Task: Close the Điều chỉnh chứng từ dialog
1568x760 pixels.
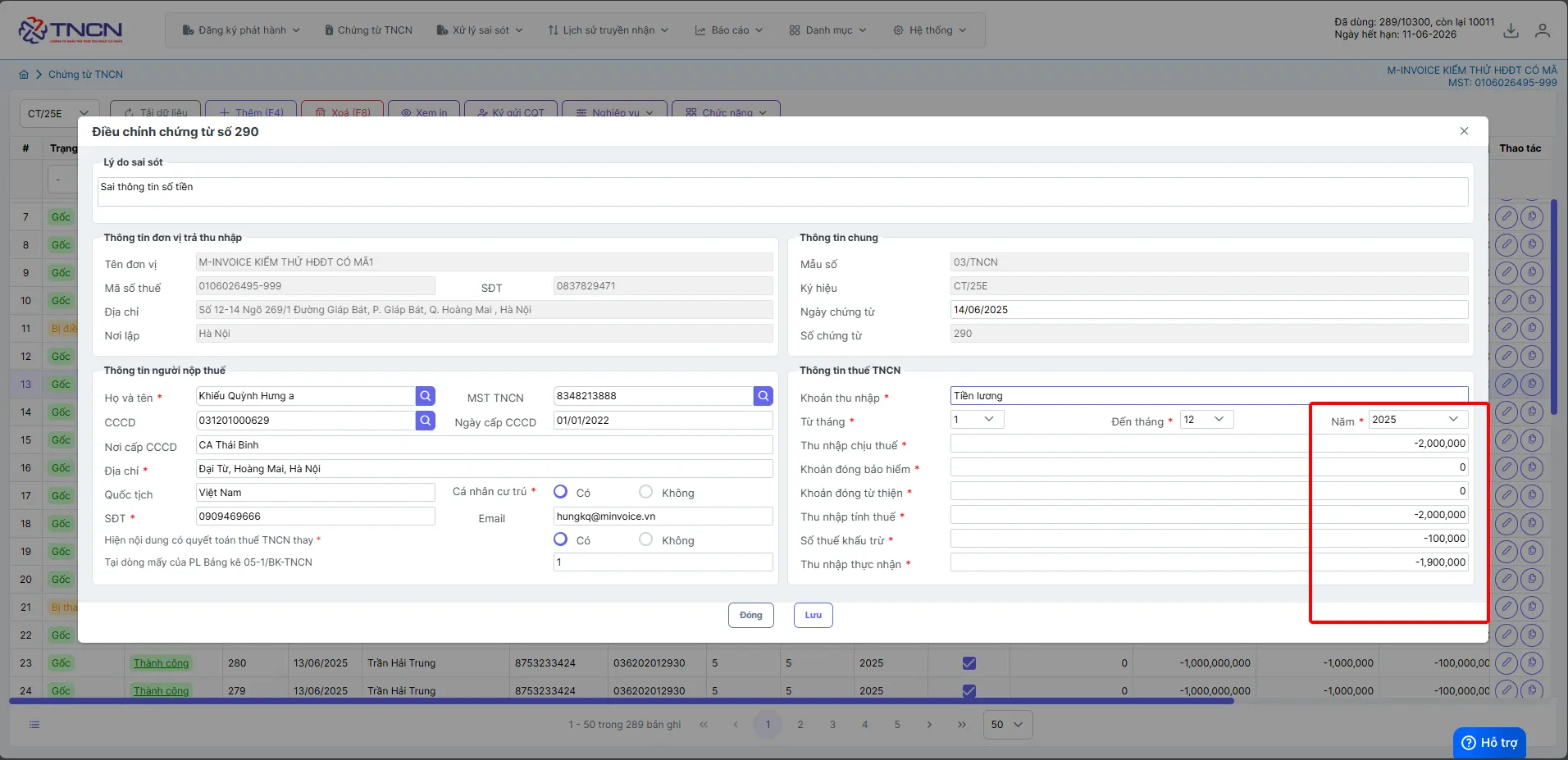Action: tap(1464, 131)
